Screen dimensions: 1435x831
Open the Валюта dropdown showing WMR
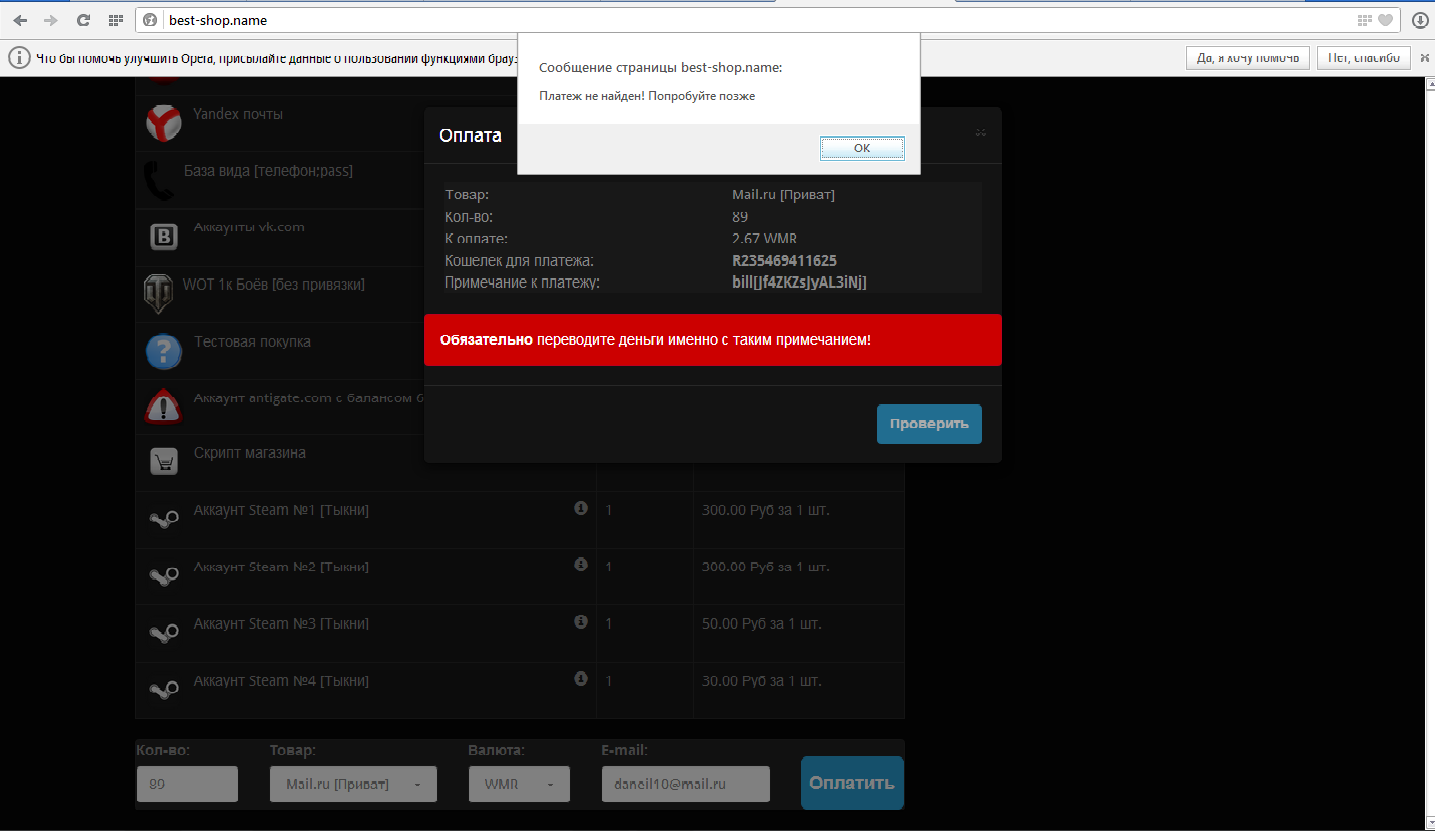tap(519, 784)
